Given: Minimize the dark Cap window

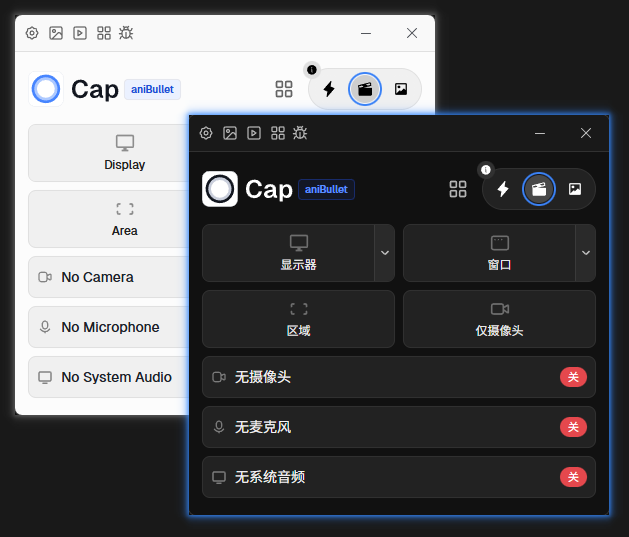Looking at the screenshot, I should pyautogui.click(x=540, y=133).
